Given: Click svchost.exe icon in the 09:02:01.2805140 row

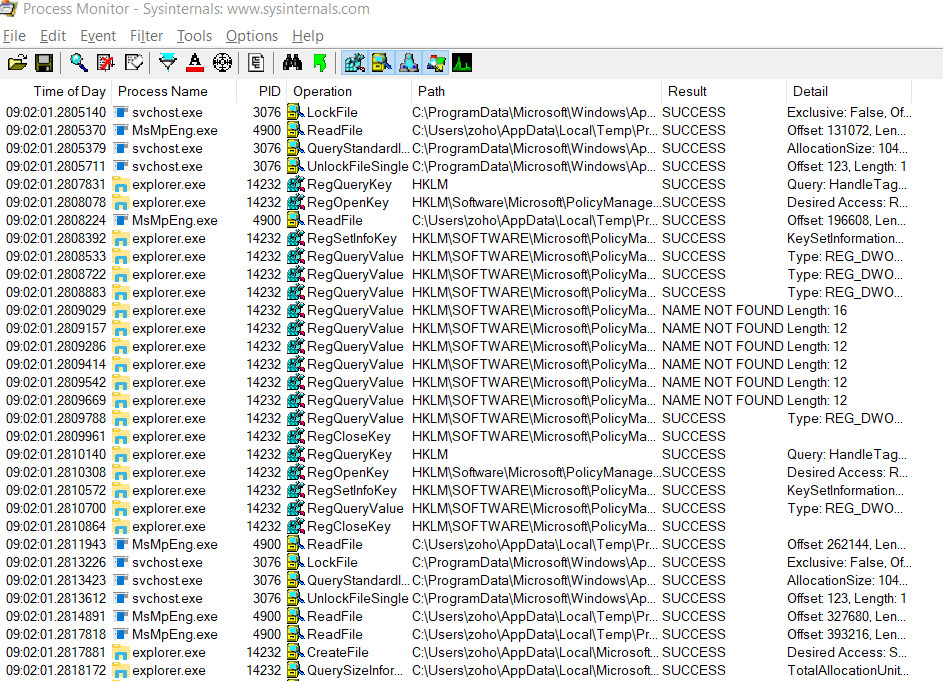Looking at the screenshot, I should click(x=121, y=112).
